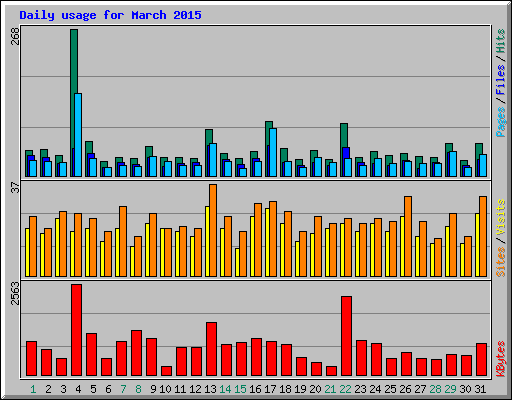This screenshot has width=512, height=400.
Task: Click green weekend day label "7"
Action: point(123,389)
